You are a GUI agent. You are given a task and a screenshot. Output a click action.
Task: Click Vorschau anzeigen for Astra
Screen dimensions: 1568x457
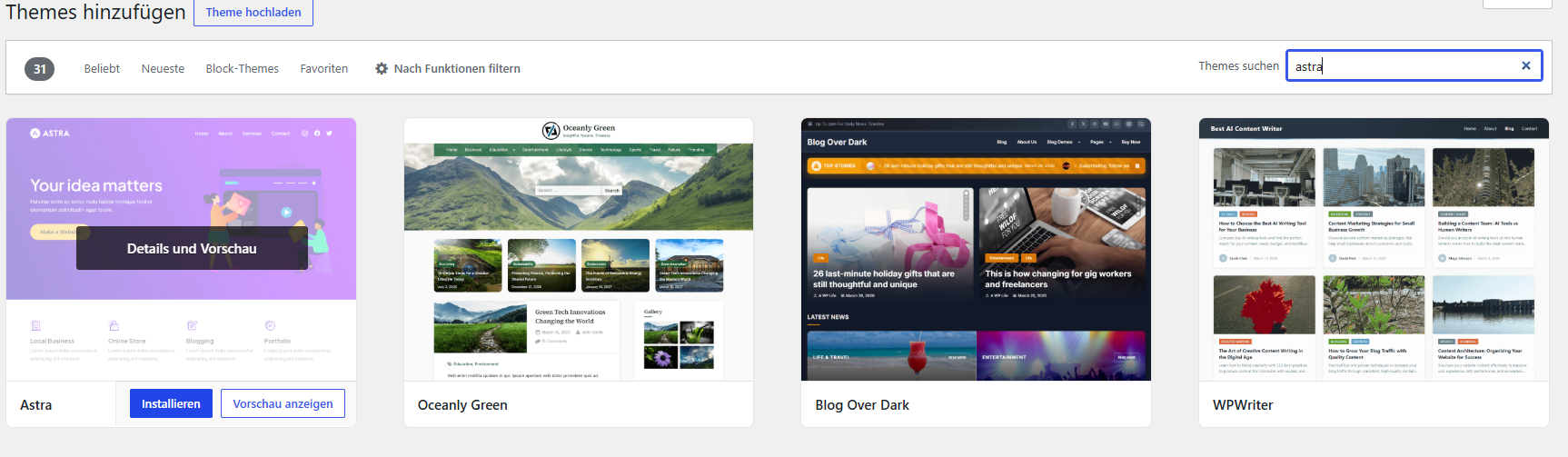283,403
